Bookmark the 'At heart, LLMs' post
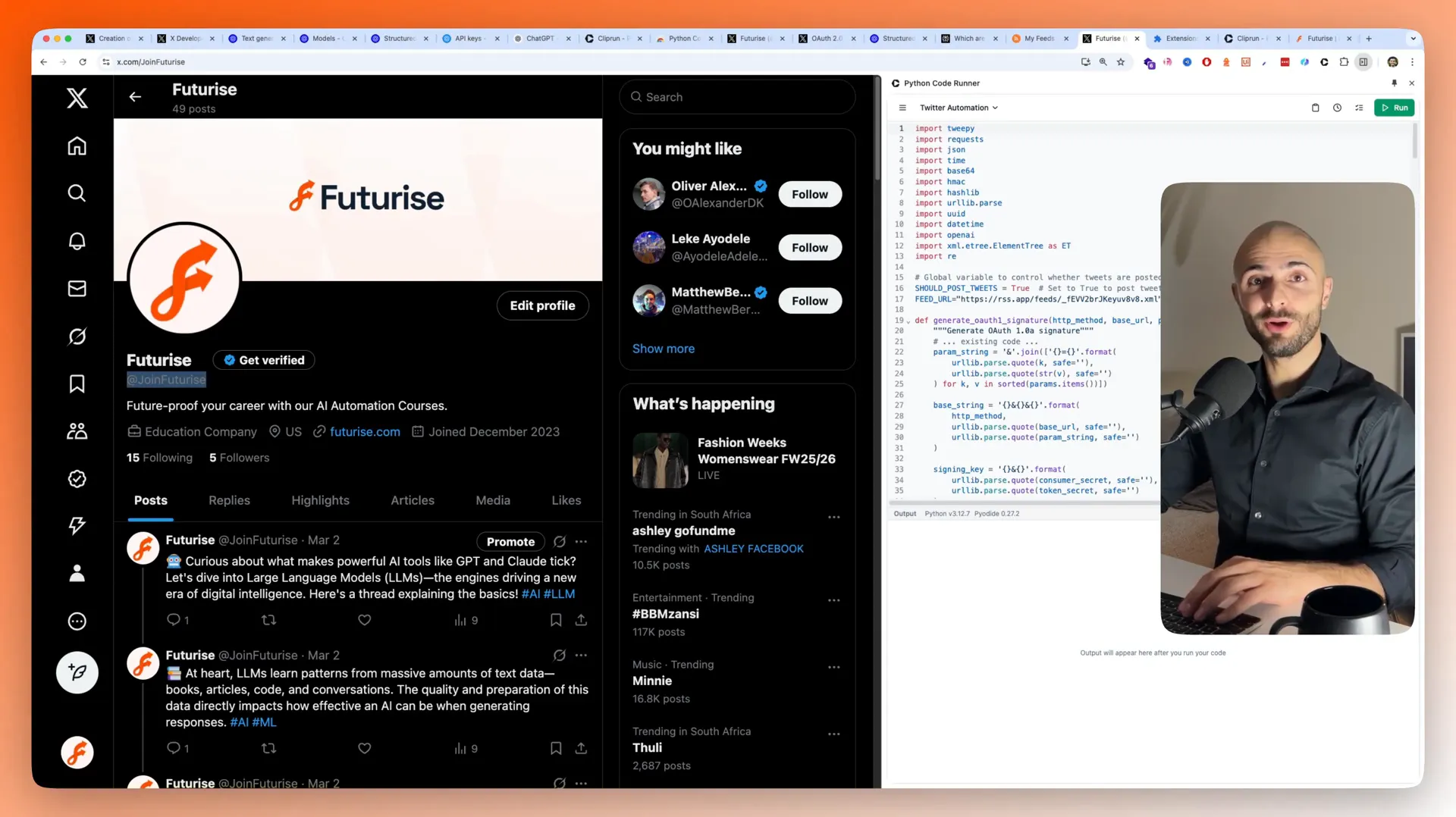 point(556,748)
